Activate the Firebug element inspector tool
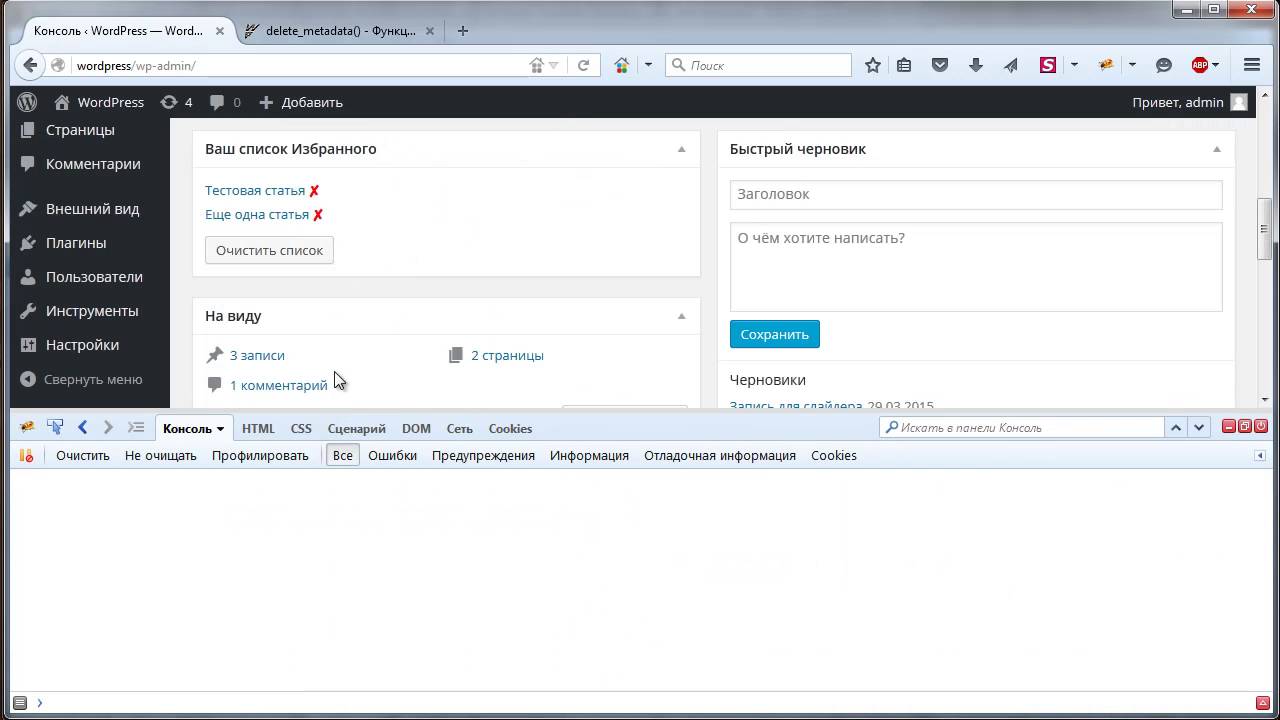 pos(55,427)
